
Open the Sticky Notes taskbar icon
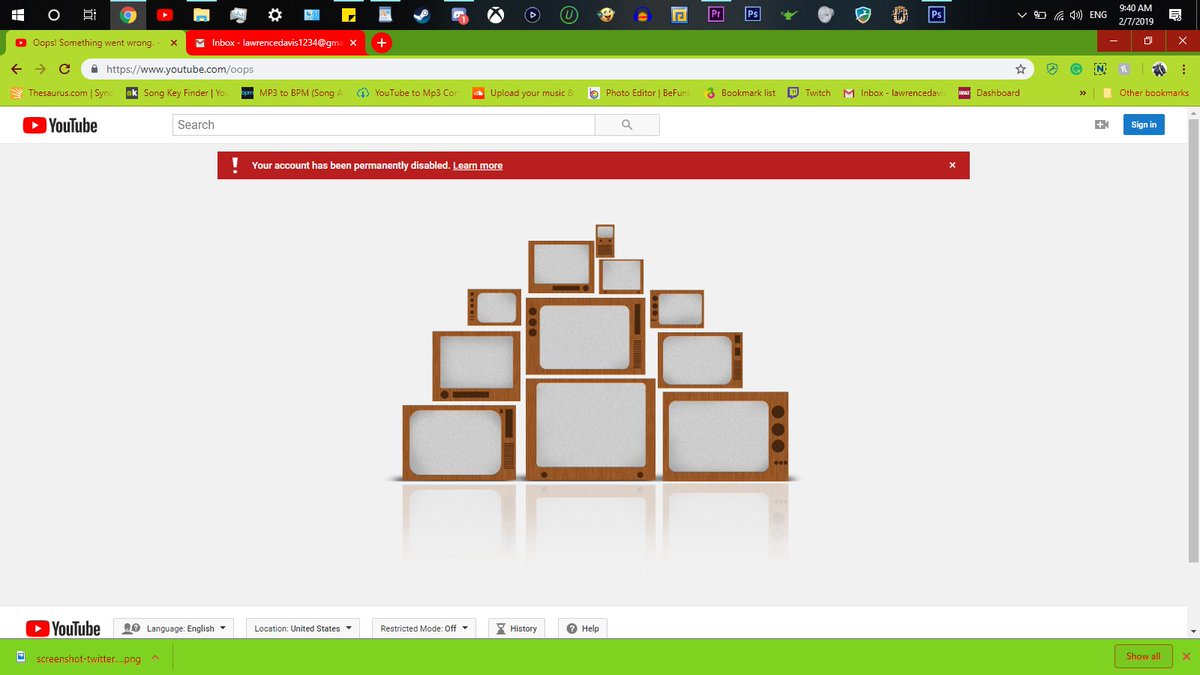(x=348, y=15)
